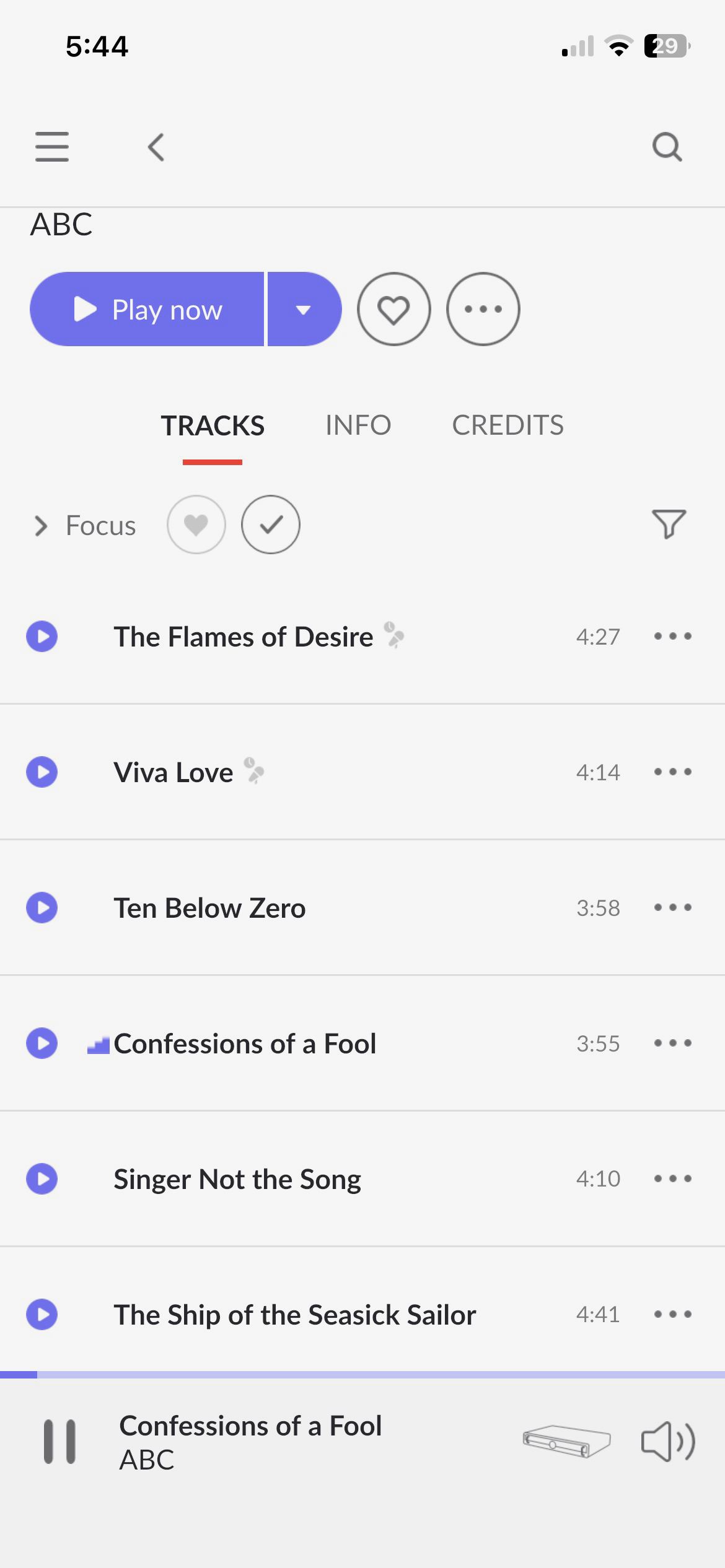Expand the Focus section chevron
The image size is (725, 1568).
click(41, 526)
